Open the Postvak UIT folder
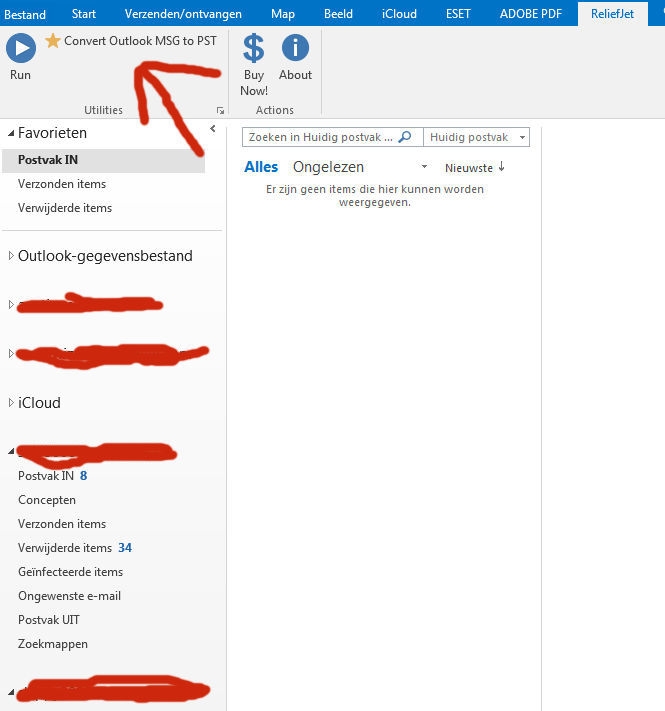665x711 pixels. pos(49,620)
